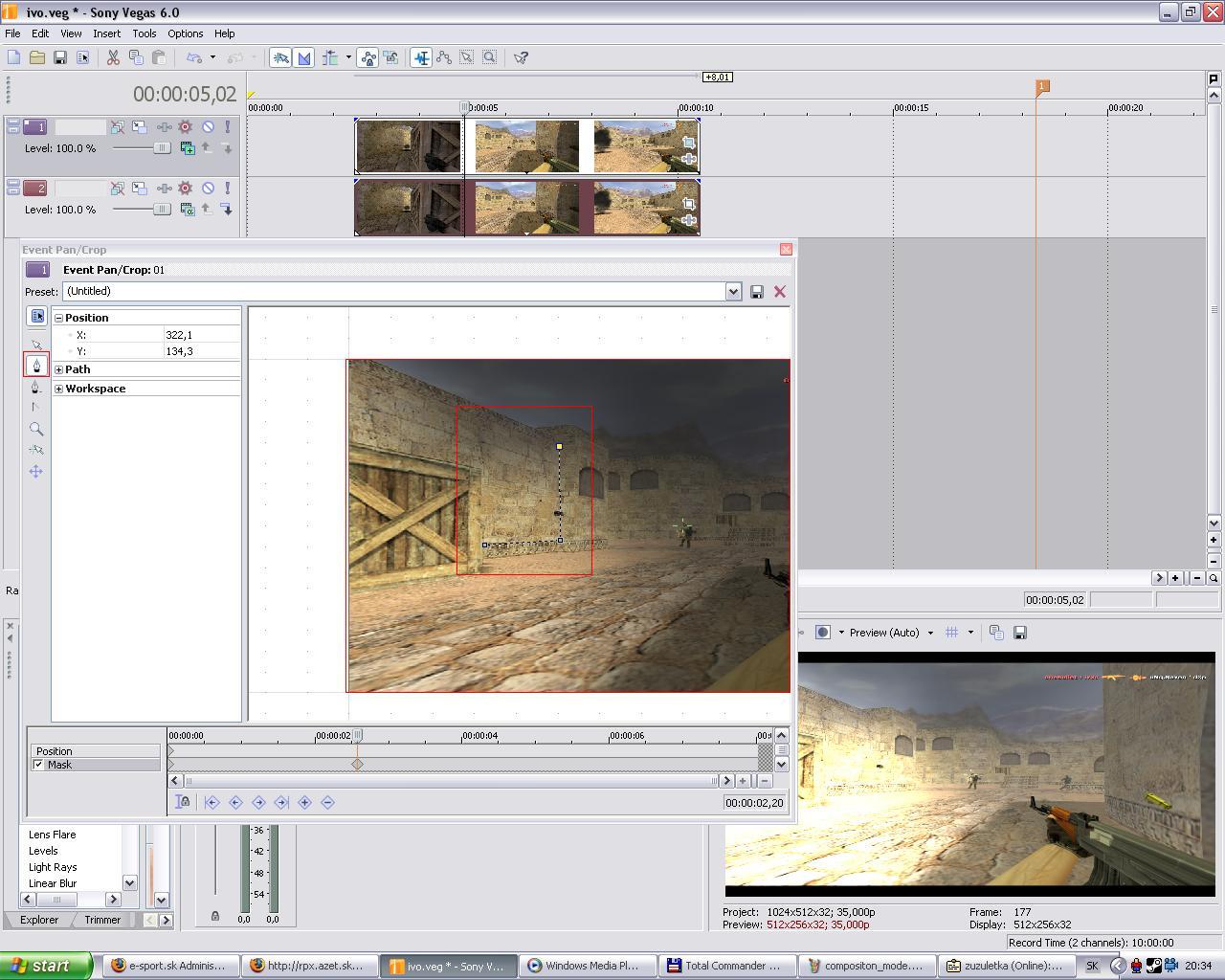Jump to First Keyframe button
The image size is (1225, 980).
pos(212,802)
